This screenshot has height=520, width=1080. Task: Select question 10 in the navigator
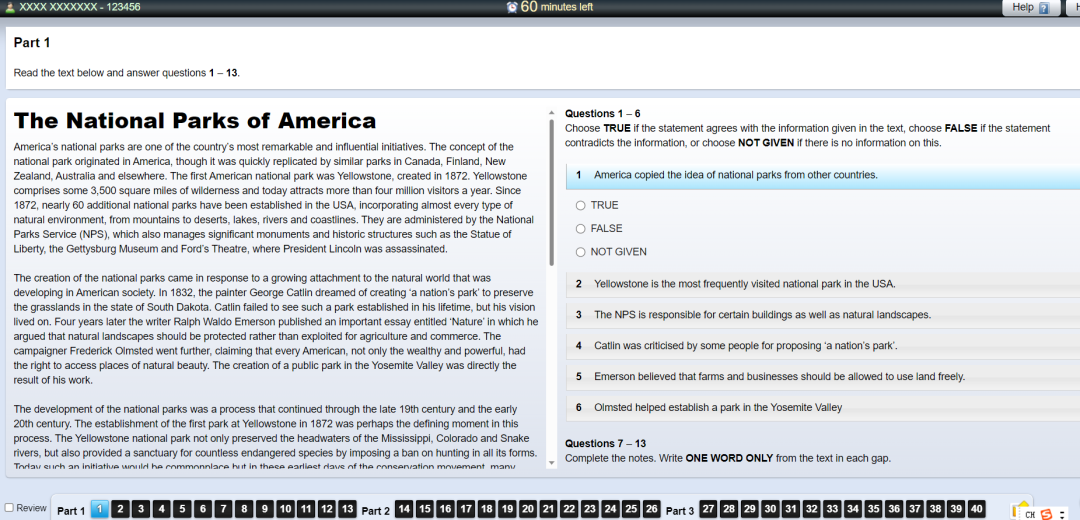tap(285, 510)
